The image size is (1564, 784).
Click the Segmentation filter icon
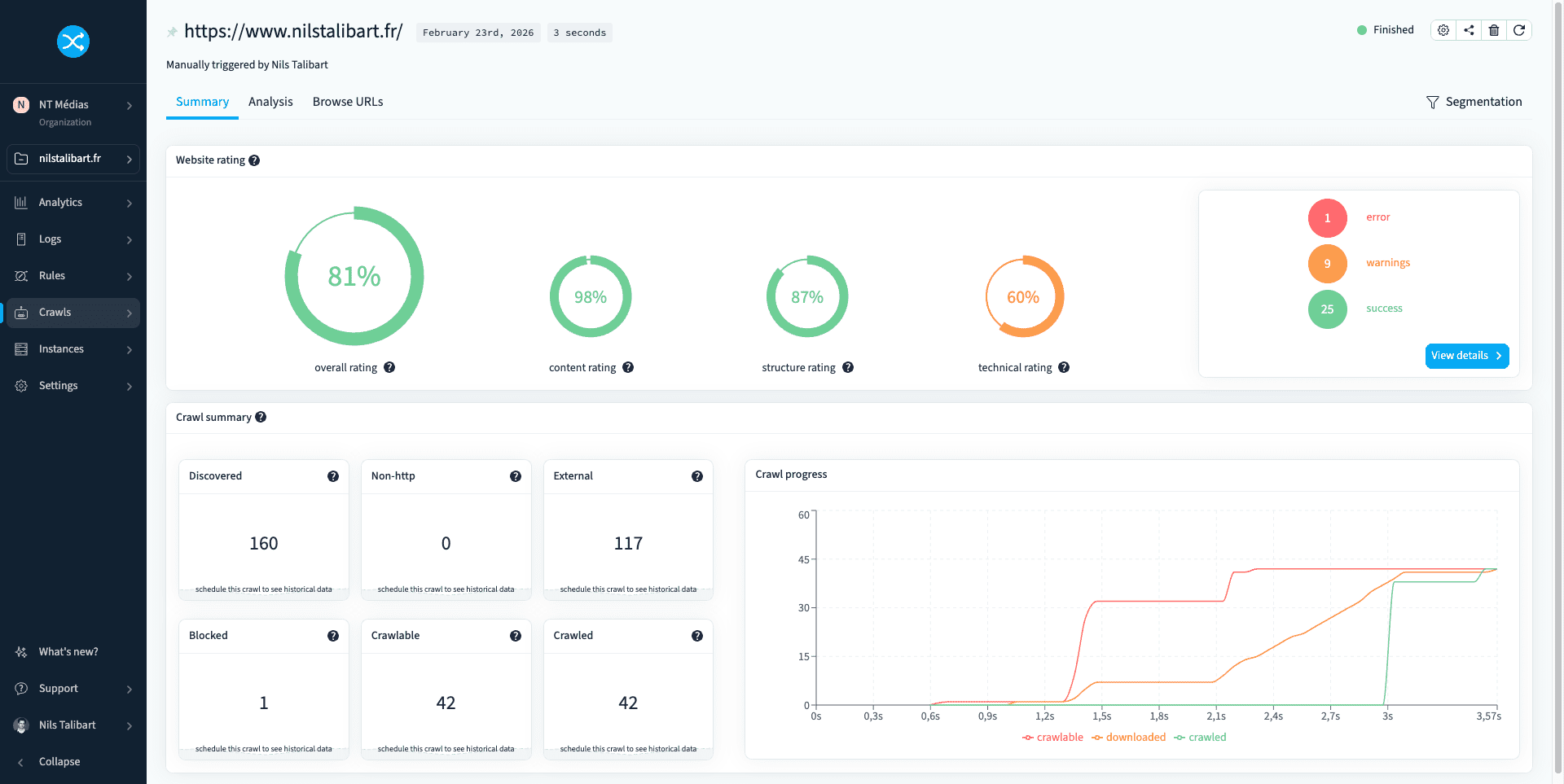pyautogui.click(x=1433, y=103)
